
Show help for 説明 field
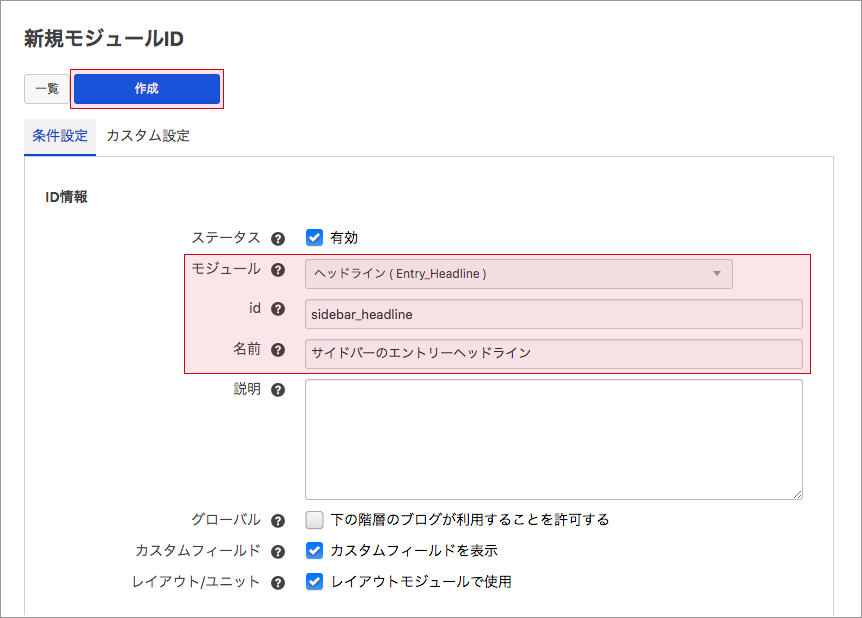click(x=278, y=390)
